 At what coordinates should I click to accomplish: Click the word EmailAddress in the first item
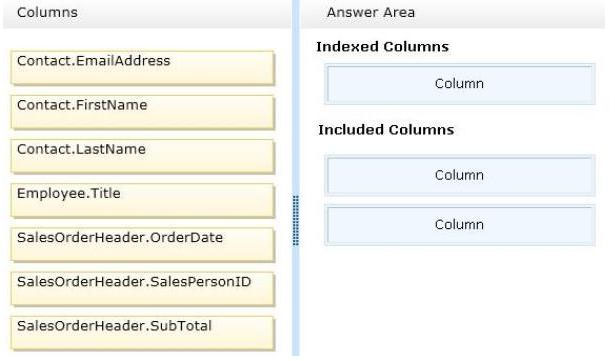coord(123,61)
